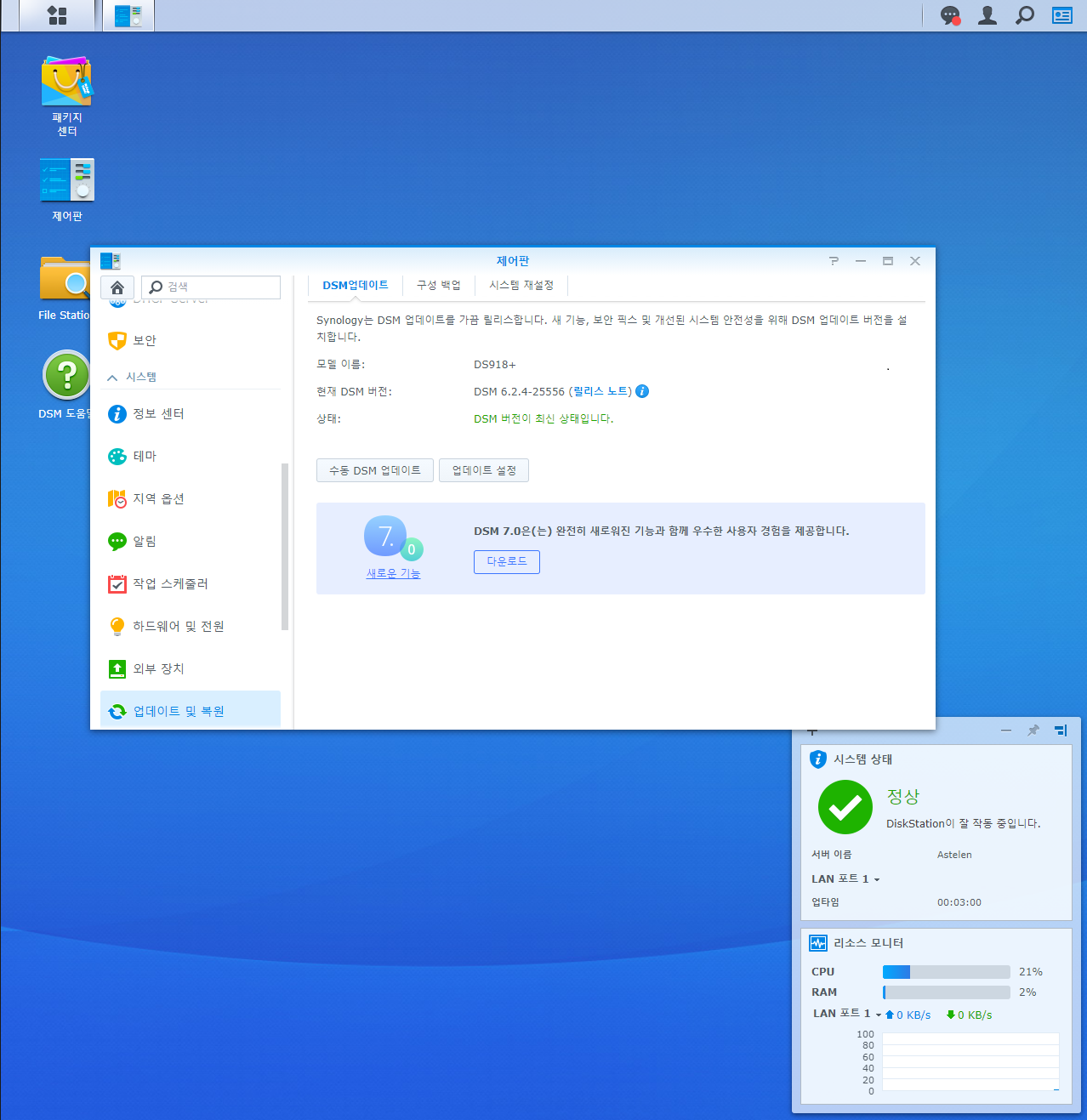Minimize the widget panel
1087x1120 pixels.
(x=1006, y=731)
